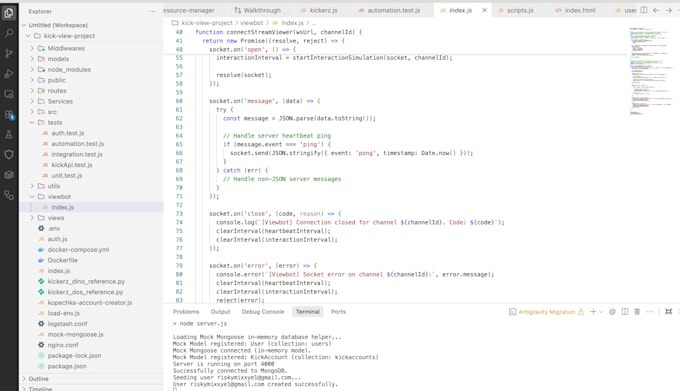Open the index.html editor tab
This screenshot has height=391, width=680.
click(x=575, y=10)
